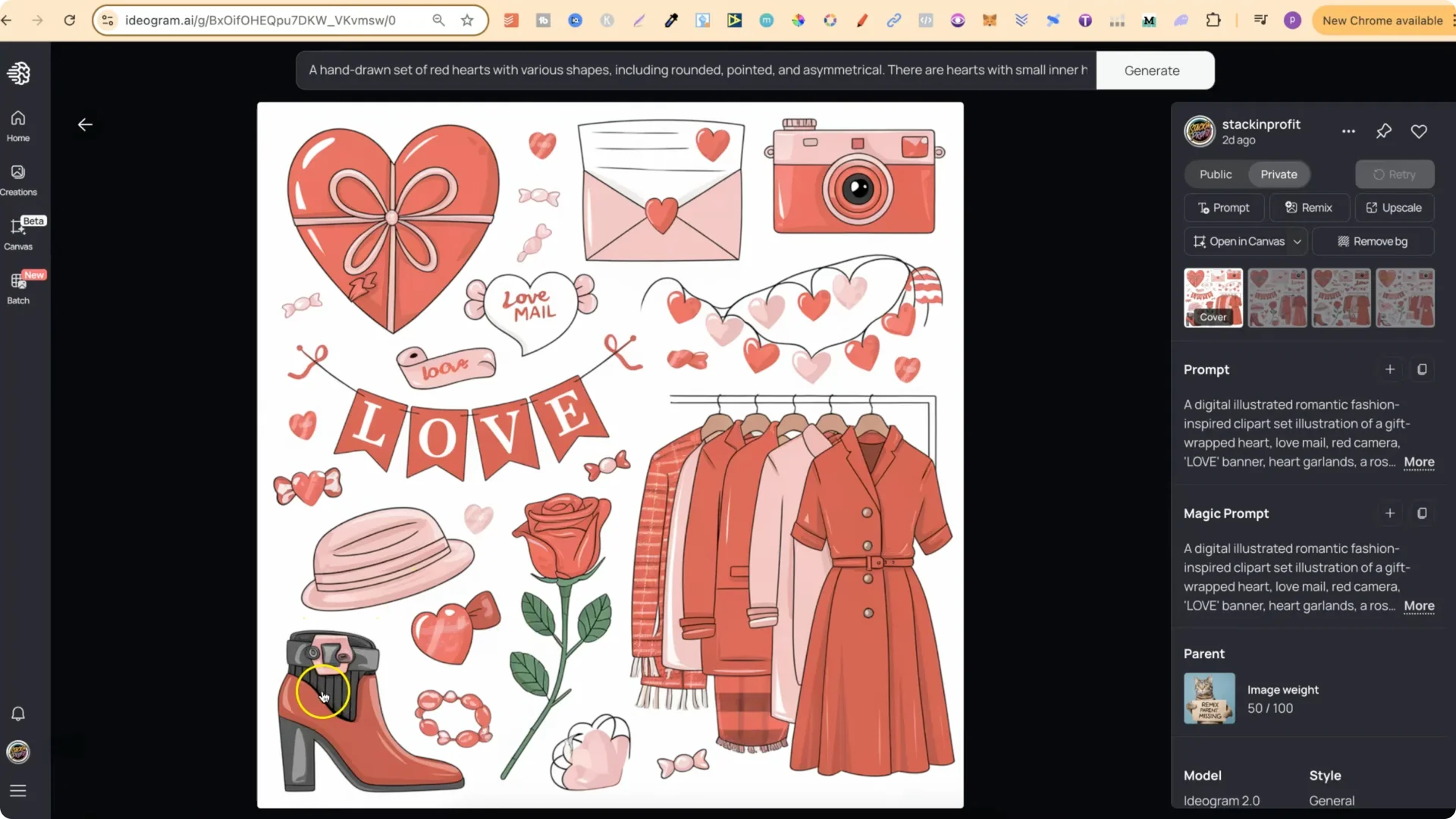Screen dimensions: 1456x819
Task: Pin this generation
Action: click(x=1383, y=130)
